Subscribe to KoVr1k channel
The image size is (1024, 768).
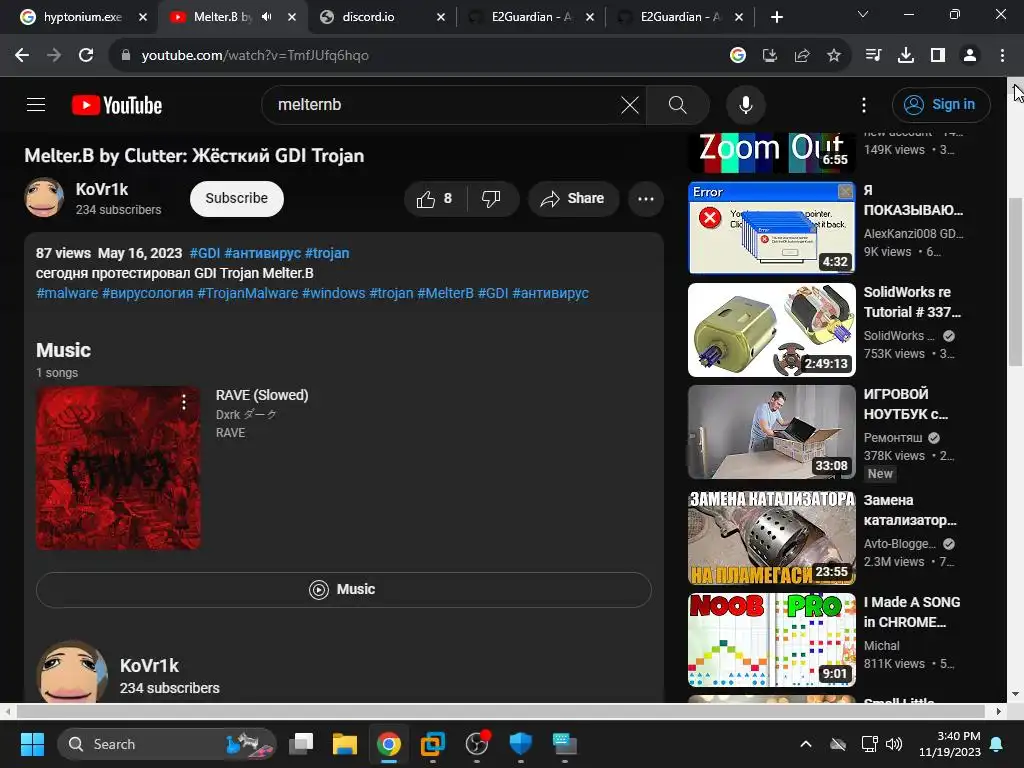coord(236,199)
